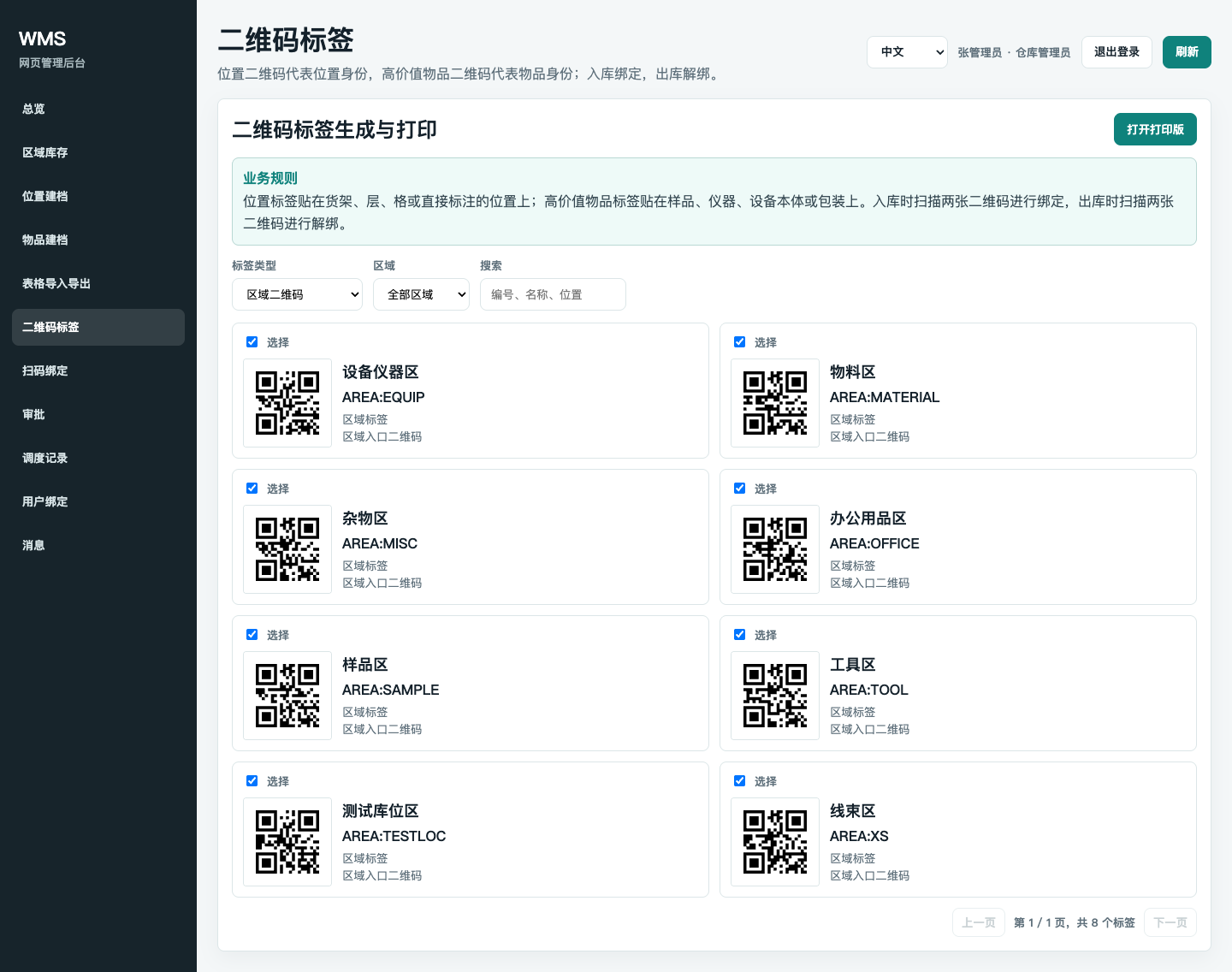Open 审批 in sidebar
The image size is (1232, 972).
click(x=98, y=414)
